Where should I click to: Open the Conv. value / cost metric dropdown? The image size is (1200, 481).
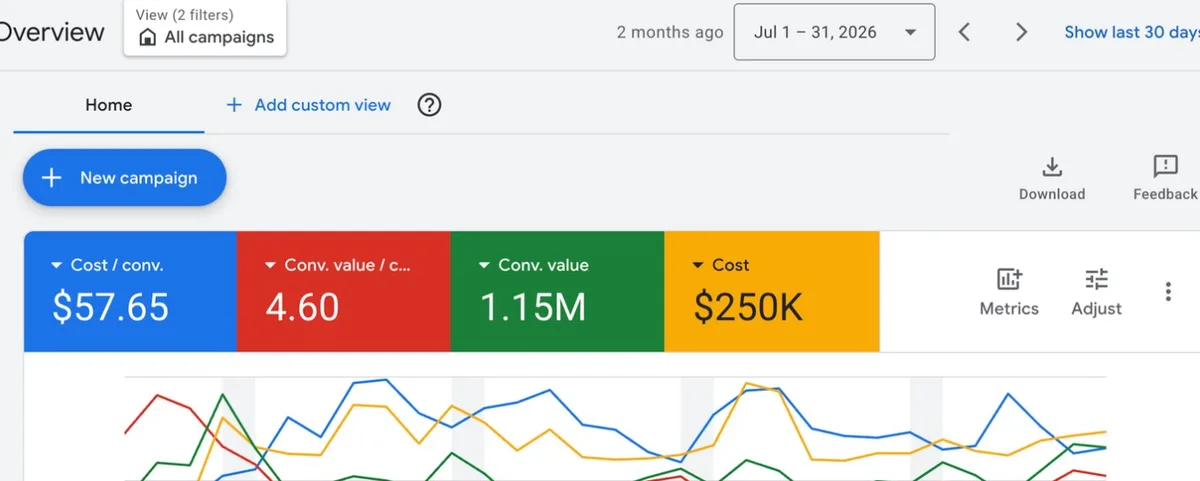coord(338,265)
